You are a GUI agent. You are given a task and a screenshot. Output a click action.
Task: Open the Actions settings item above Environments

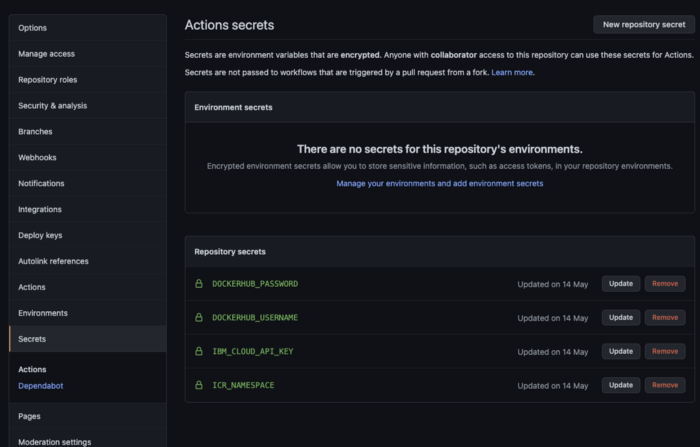[x=88, y=287]
